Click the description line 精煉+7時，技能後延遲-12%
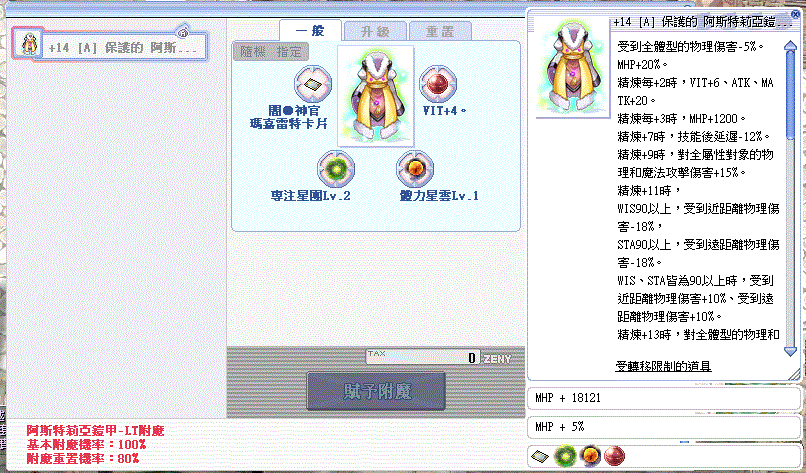 [x=693, y=137]
